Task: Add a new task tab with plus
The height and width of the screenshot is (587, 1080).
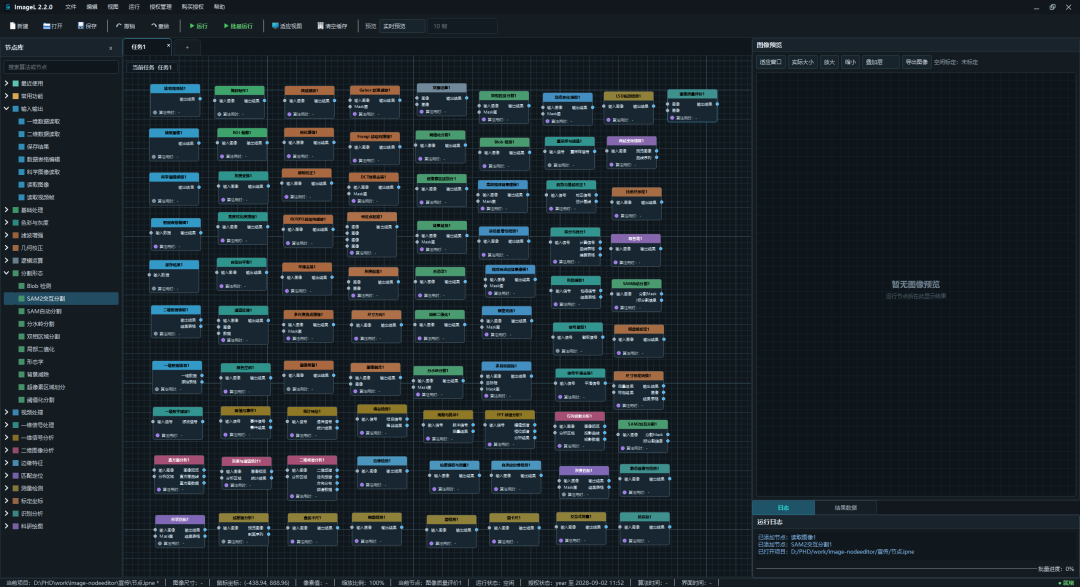Action: (187, 48)
